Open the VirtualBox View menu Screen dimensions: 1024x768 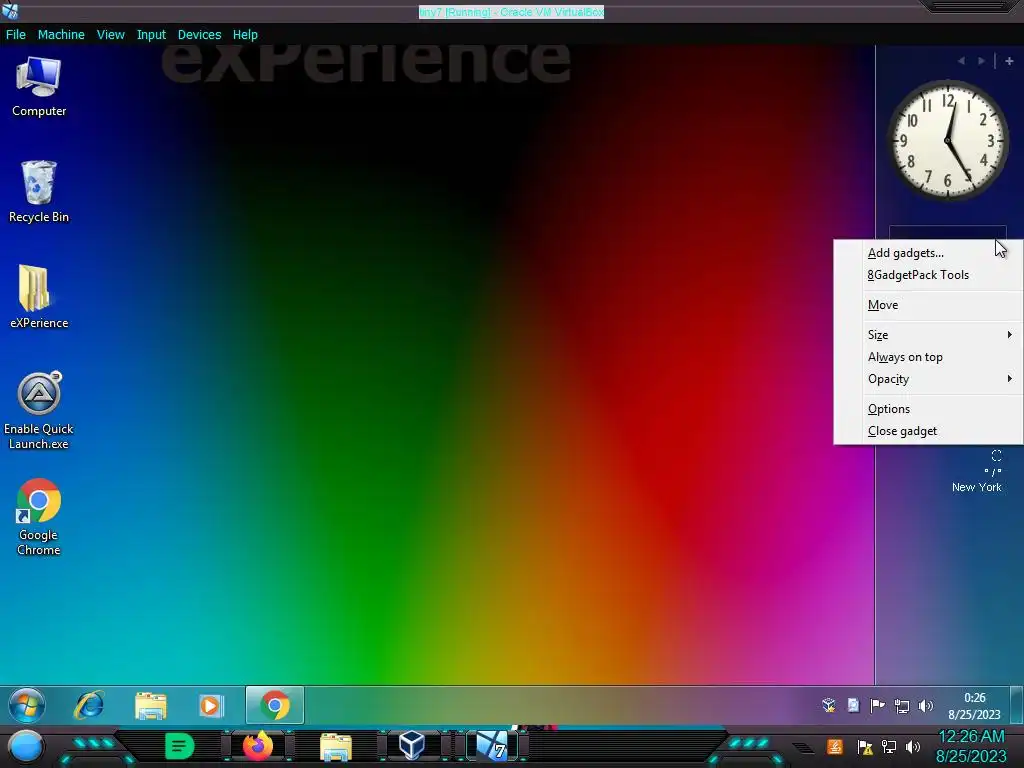[110, 35]
